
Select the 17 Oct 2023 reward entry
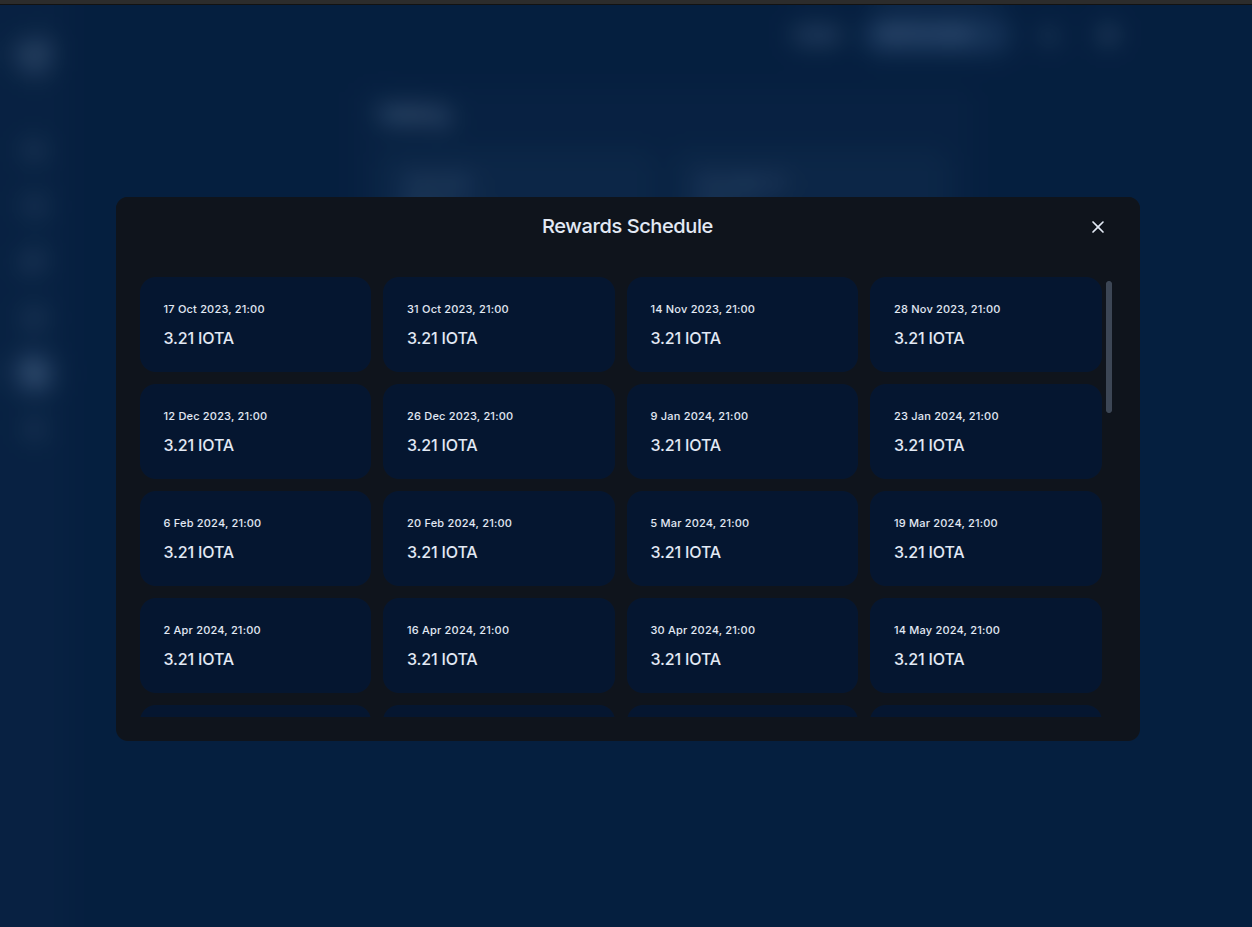(255, 325)
